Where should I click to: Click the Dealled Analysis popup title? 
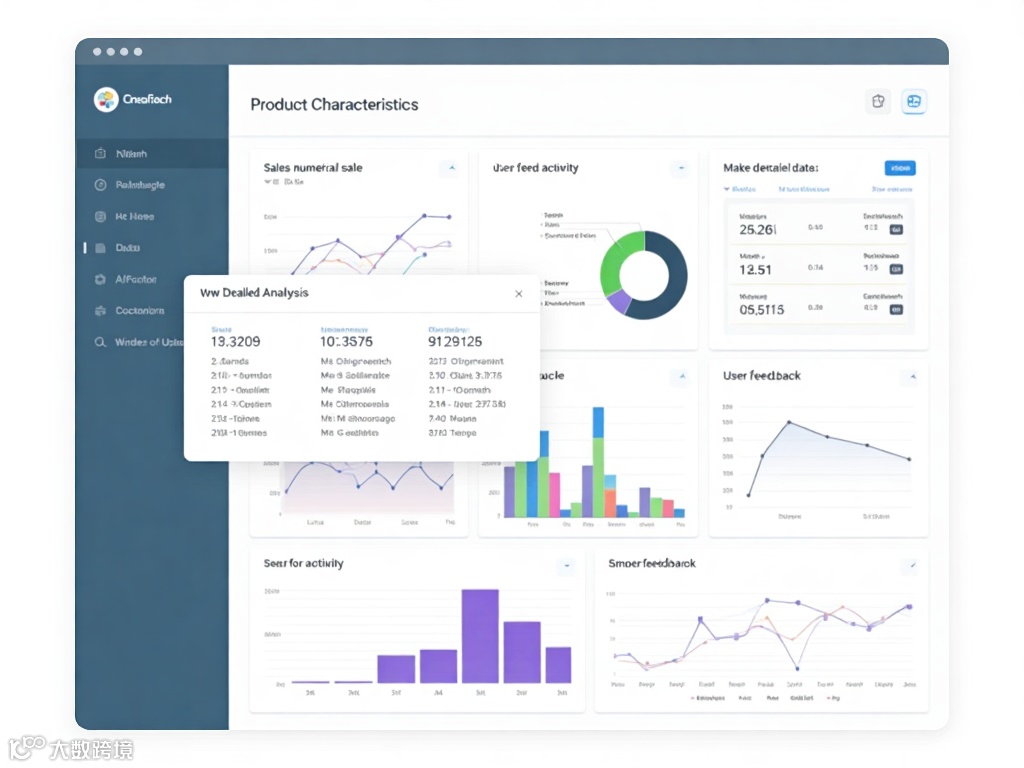click(254, 293)
